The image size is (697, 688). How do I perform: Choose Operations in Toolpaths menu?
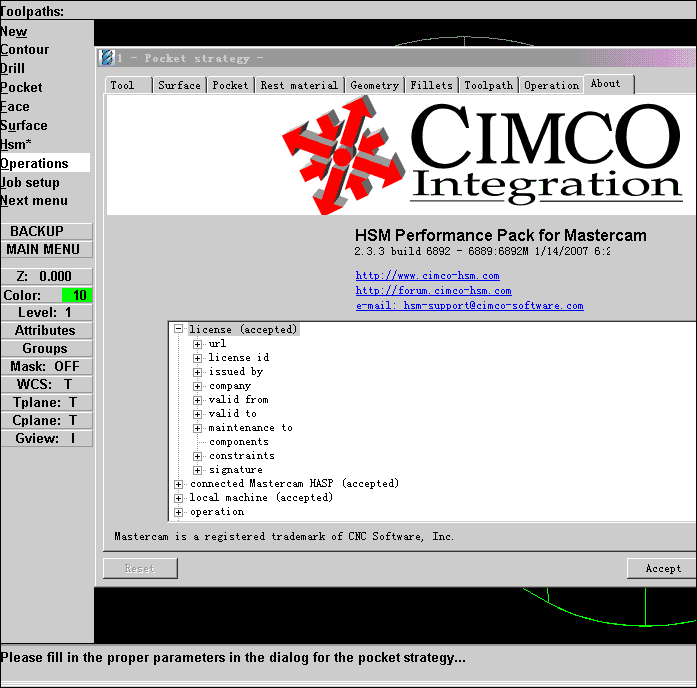[x=45, y=163]
